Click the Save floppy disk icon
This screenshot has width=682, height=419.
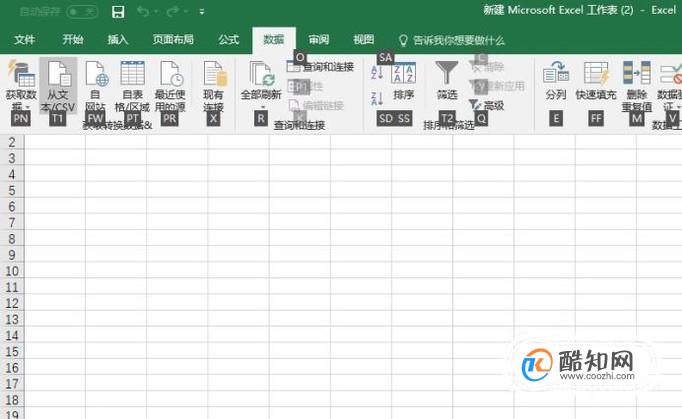point(118,11)
